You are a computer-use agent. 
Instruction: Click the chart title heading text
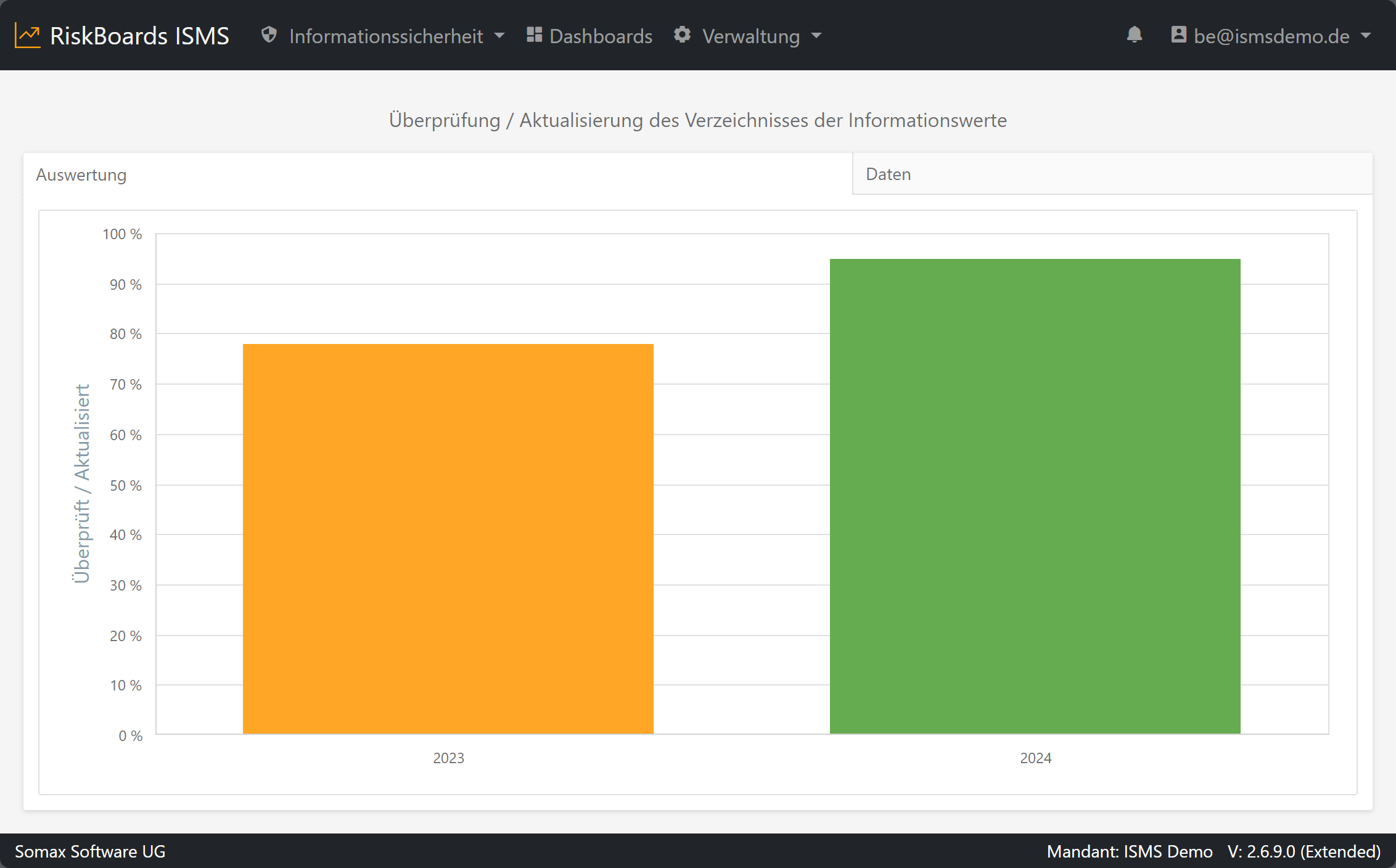[698, 120]
